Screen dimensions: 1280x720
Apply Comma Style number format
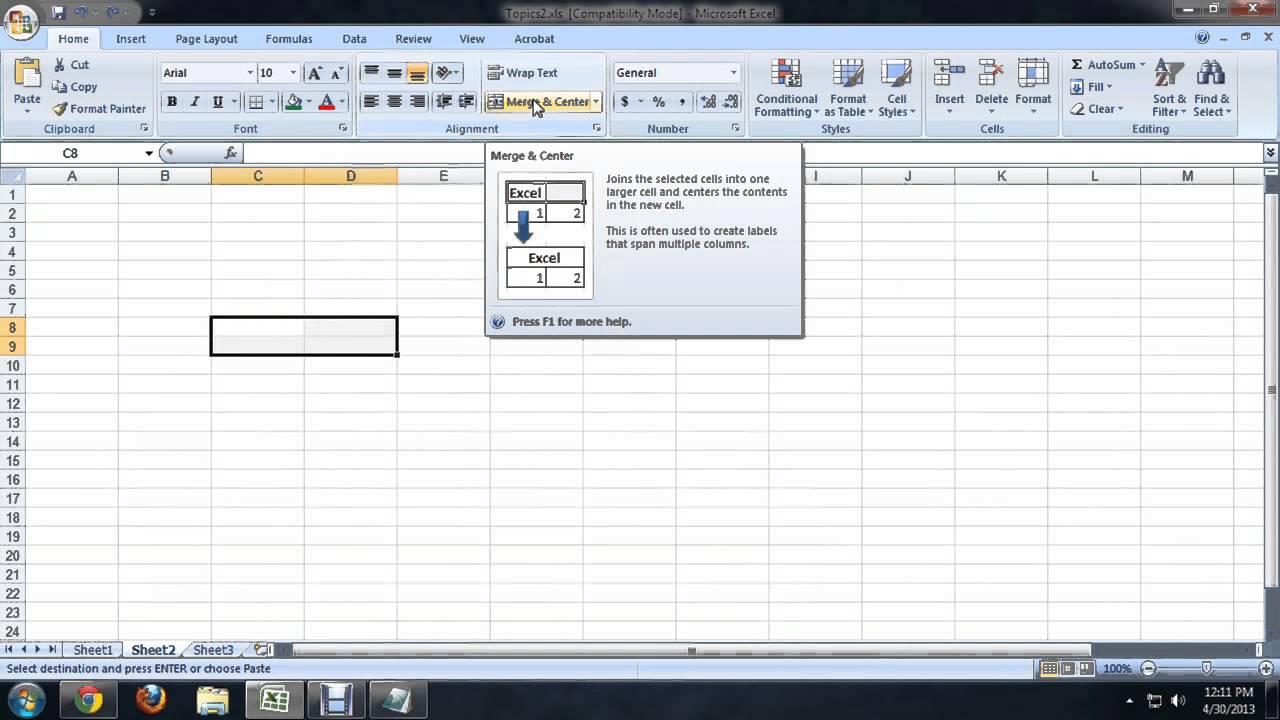682,102
